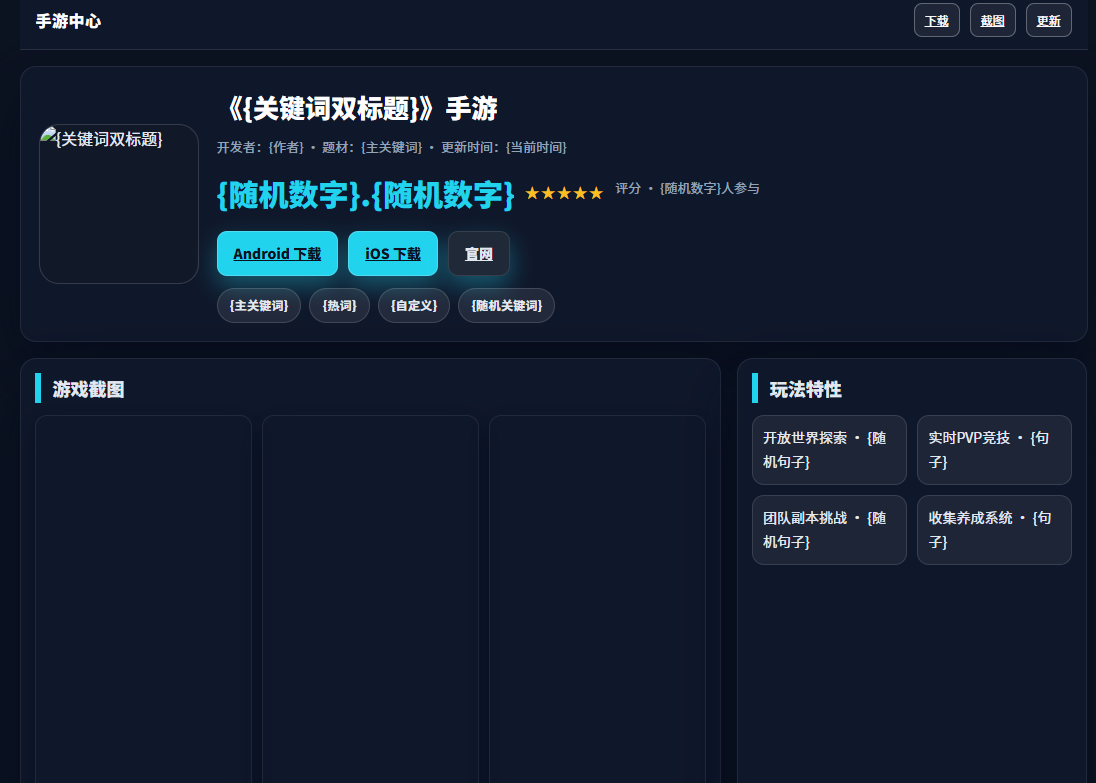Open the 截图 navigation link
The height and width of the screenshot is (783, 1096).
[x=992, y=20]
